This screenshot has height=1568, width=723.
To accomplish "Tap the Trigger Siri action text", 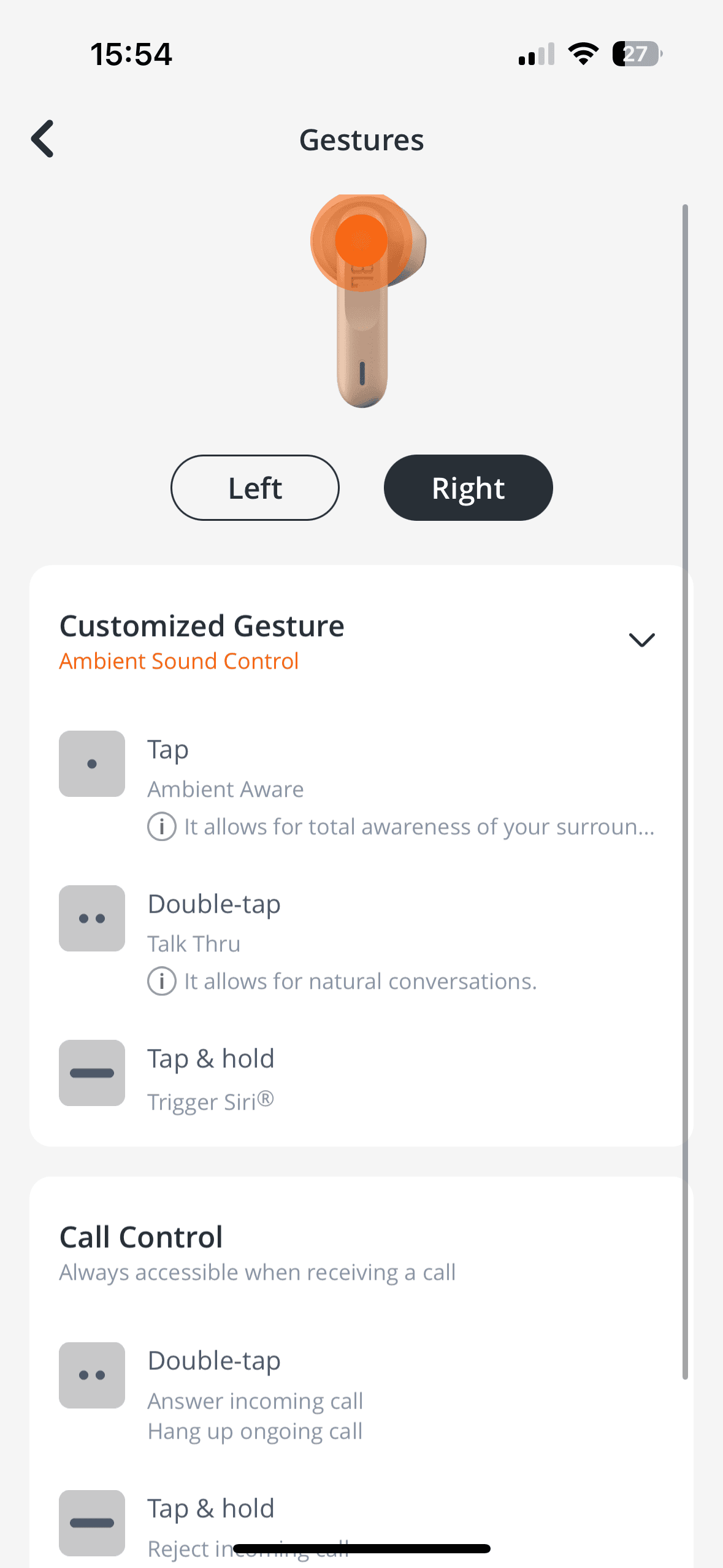I will coord(210,1102).
